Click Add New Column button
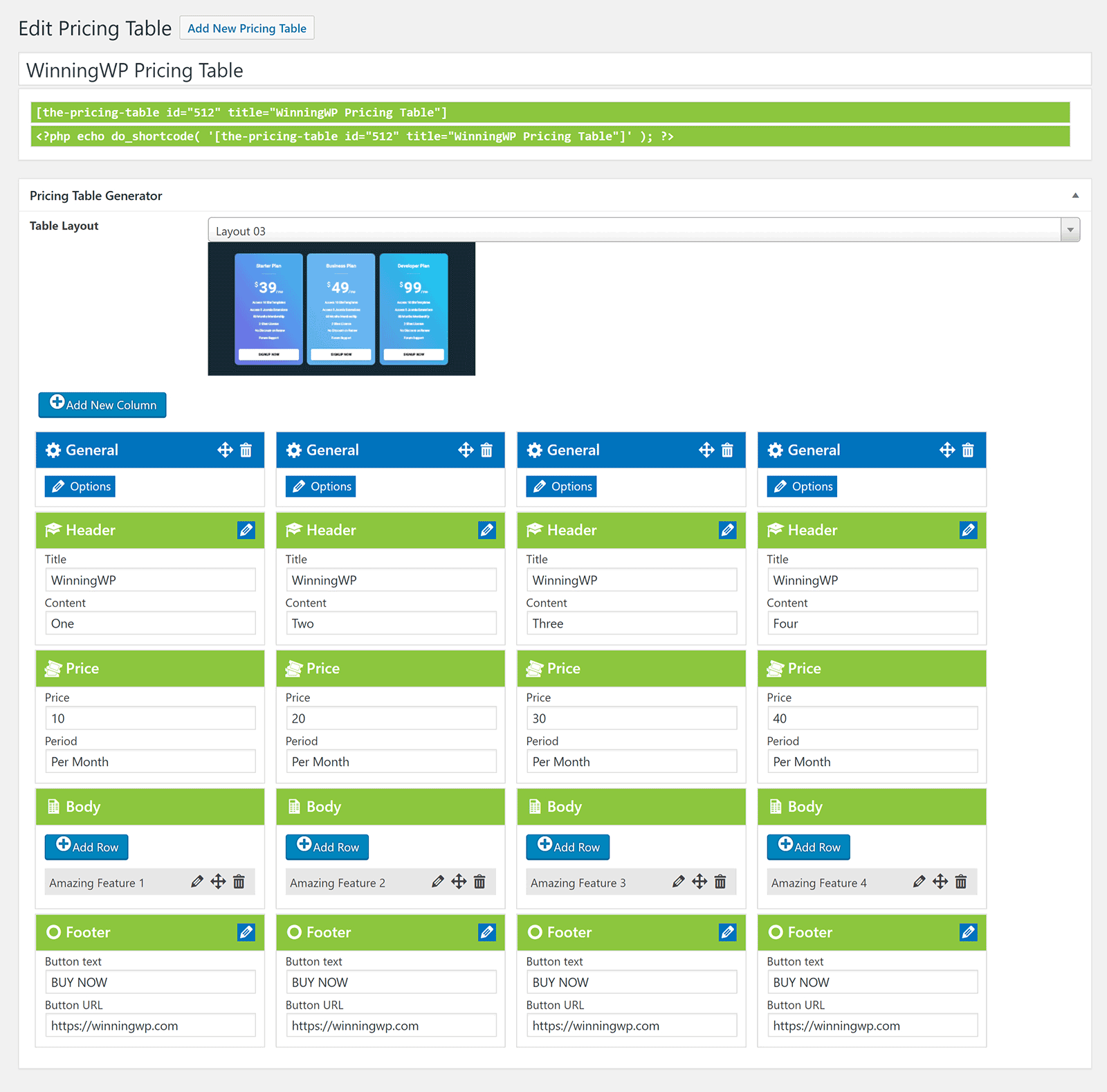The image size is (1107, 1092). [x=102, y=405]
